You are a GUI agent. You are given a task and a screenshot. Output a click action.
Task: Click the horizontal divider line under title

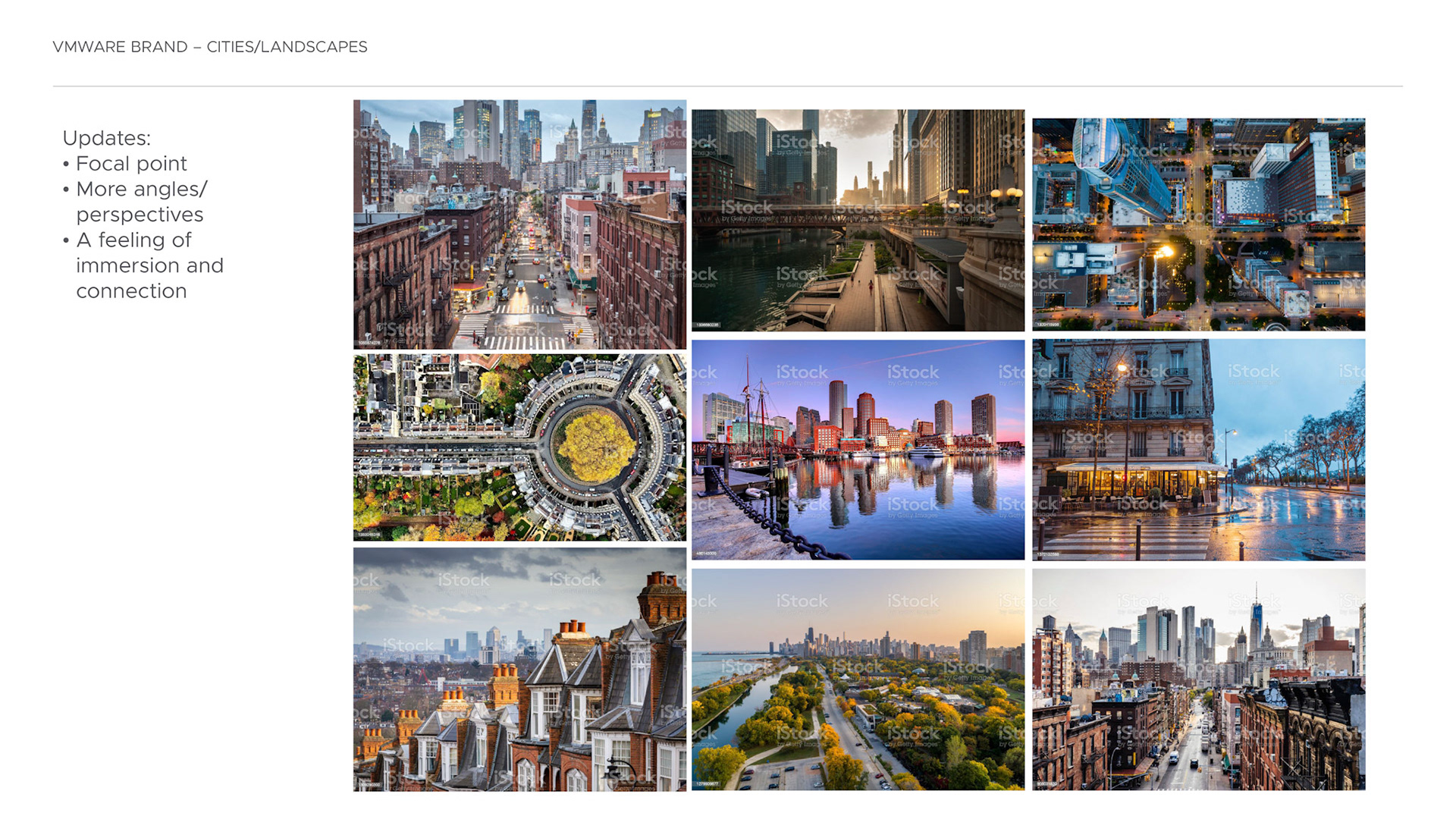tap(728, 86)
